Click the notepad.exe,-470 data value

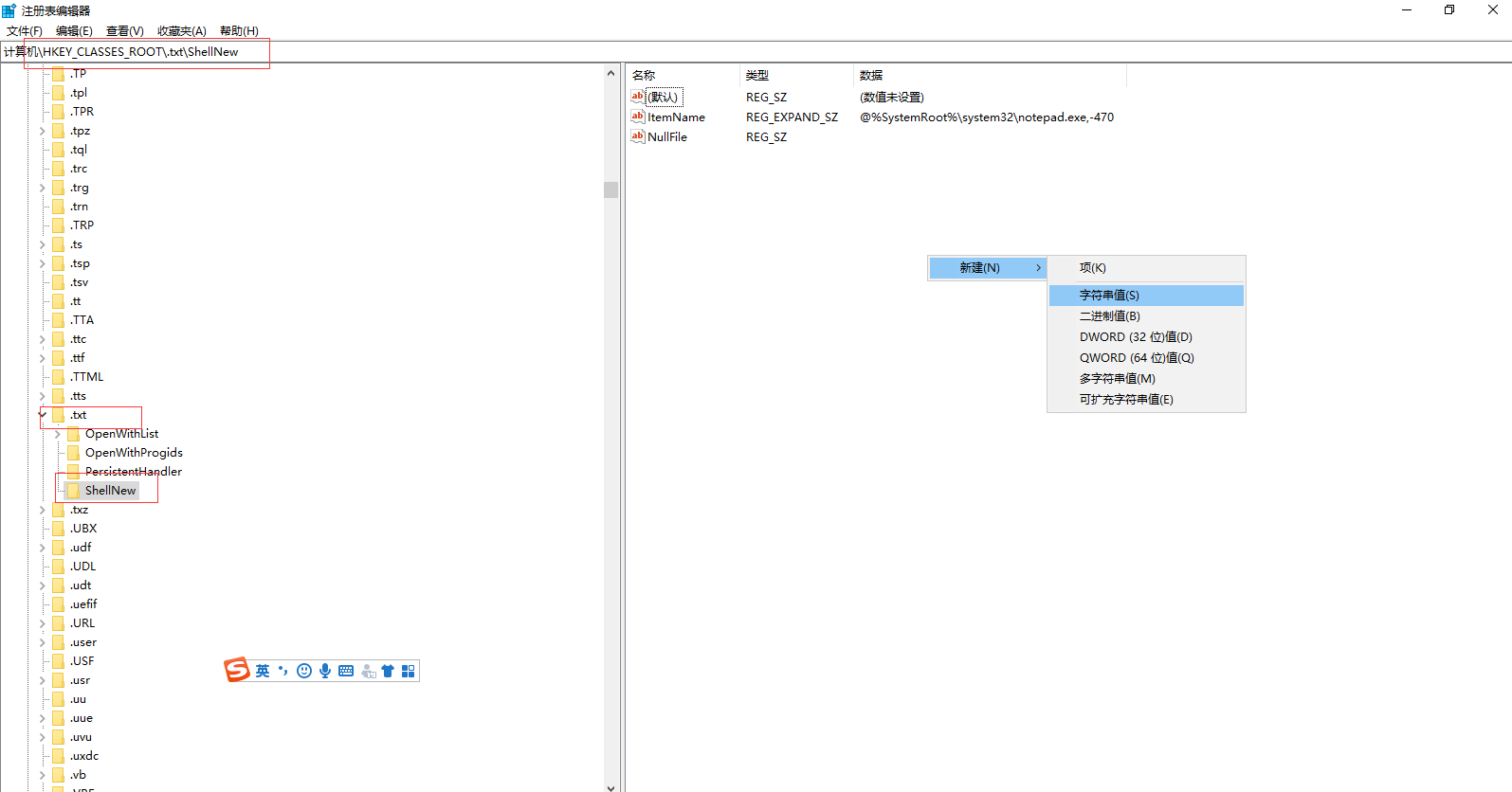click(x=987, y=117)
